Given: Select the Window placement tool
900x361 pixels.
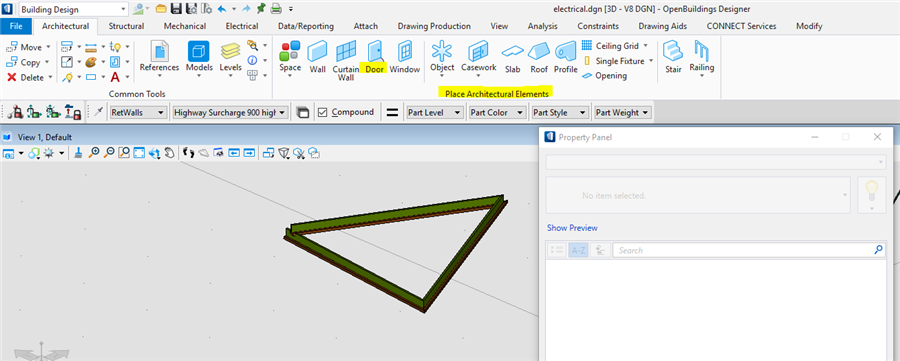Looking at the screenshot, I should tap(405, 57).
